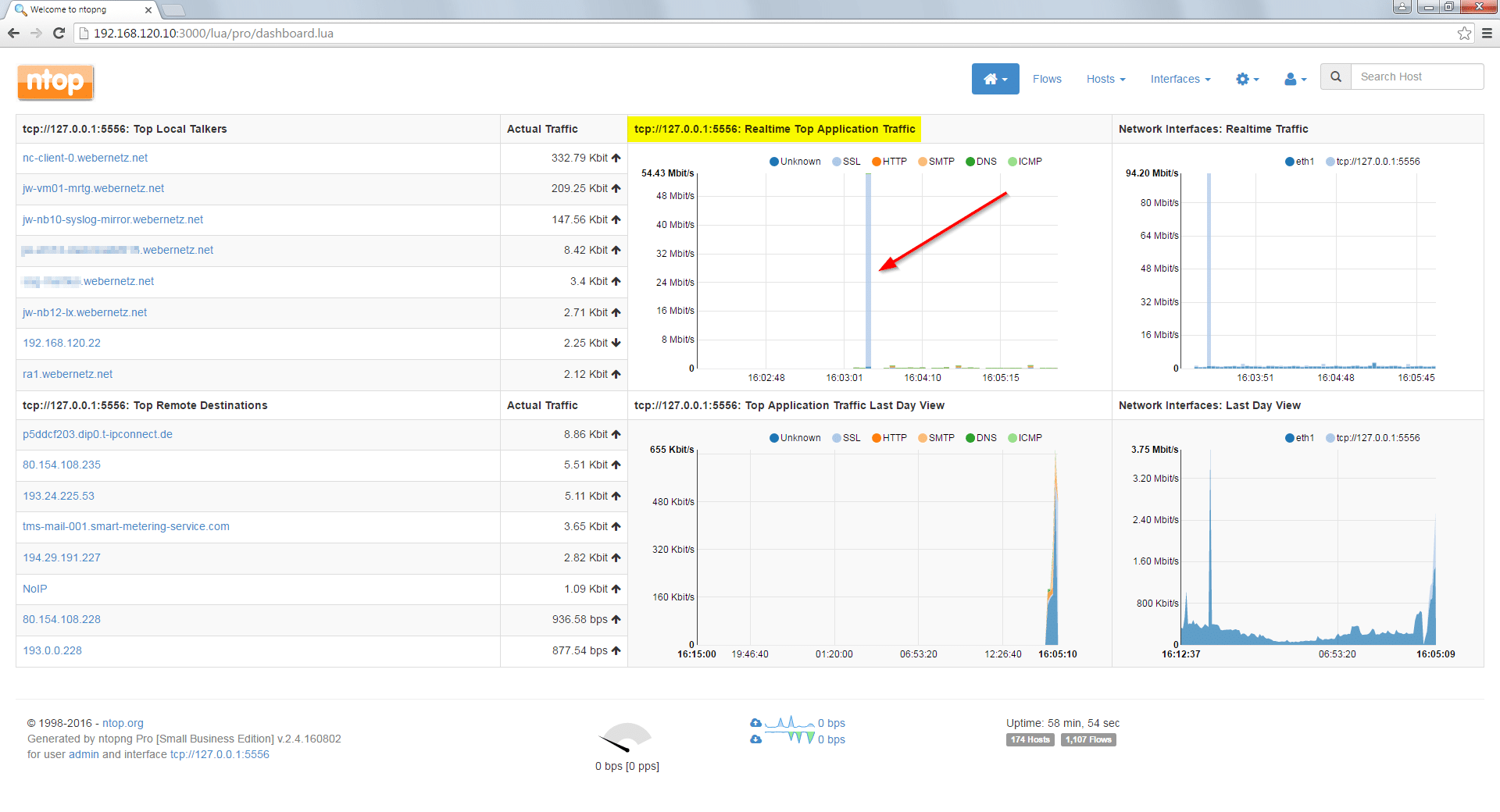Toggle HTTP series in realtime application chart
This screenshot has height=812, width=1500.
[x=889, y=162]
